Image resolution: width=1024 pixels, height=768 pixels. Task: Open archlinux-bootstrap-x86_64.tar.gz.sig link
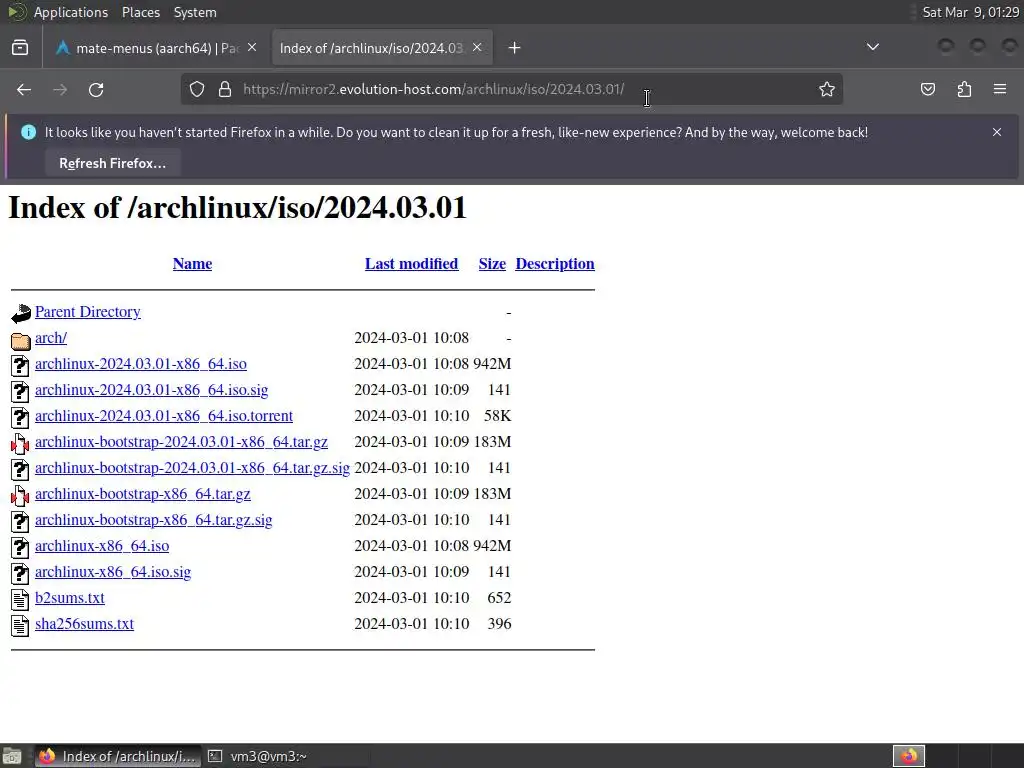tap(153, 520)
